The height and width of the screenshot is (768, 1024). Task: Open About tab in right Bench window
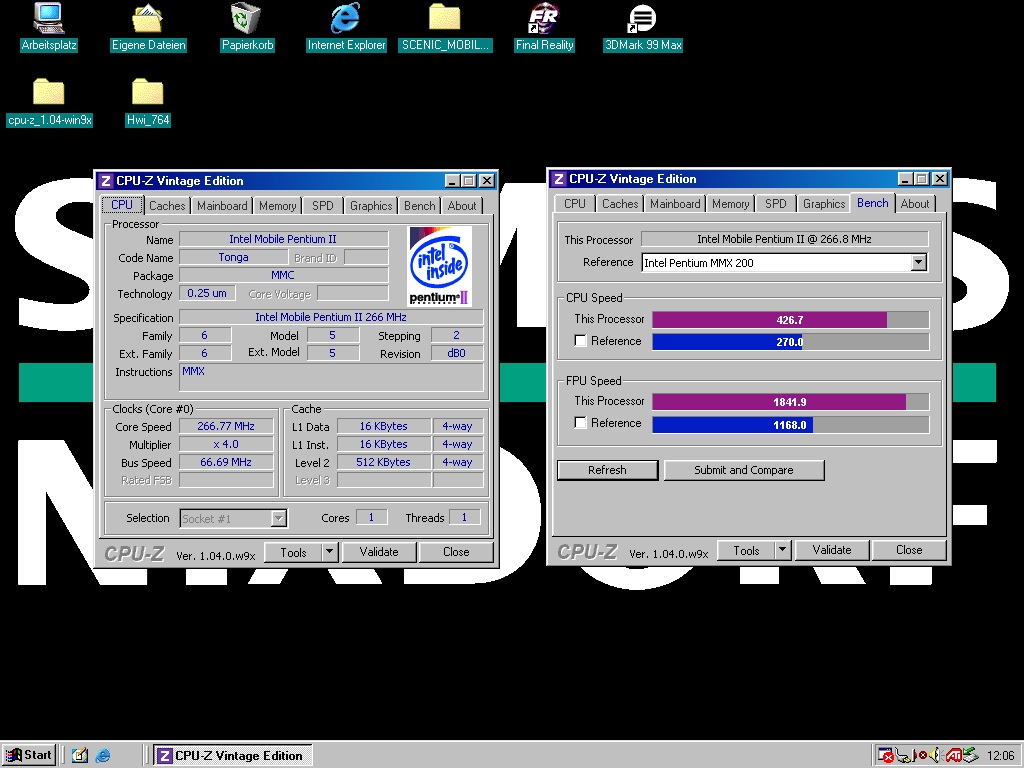[x=915, y=204]
